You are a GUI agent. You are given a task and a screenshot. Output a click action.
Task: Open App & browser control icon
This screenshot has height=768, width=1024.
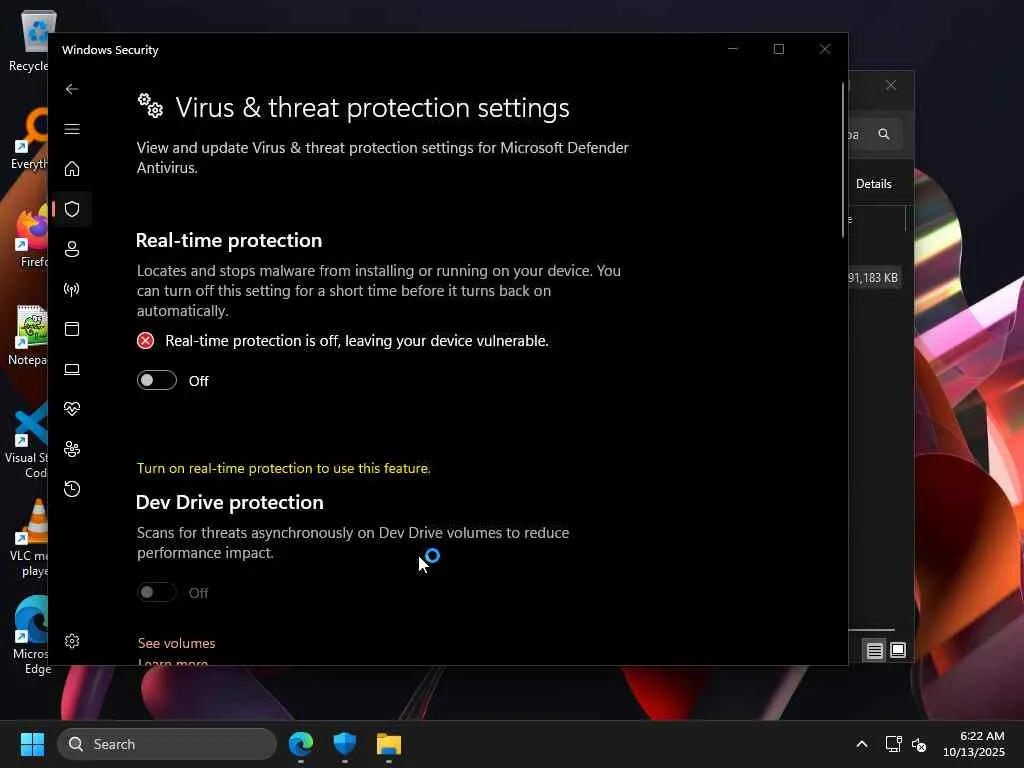pyautogui.click(x=72, y=329)
